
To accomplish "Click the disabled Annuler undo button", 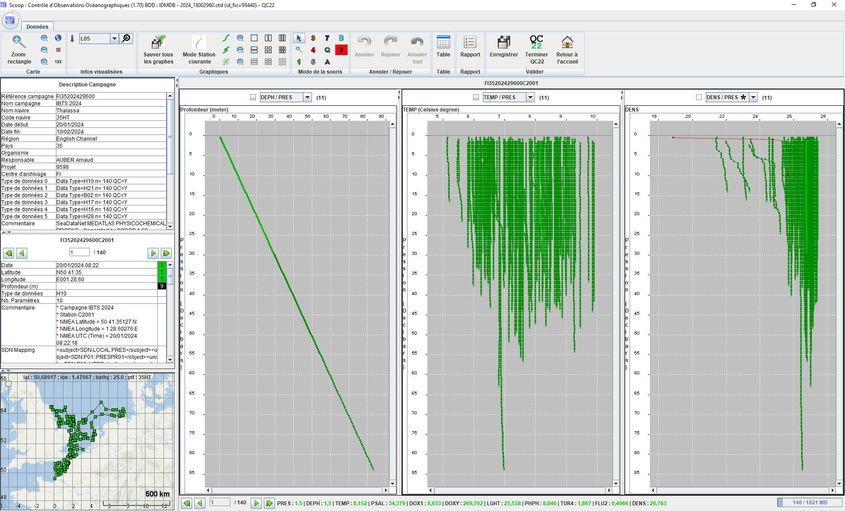I will (x=364, y=47).
